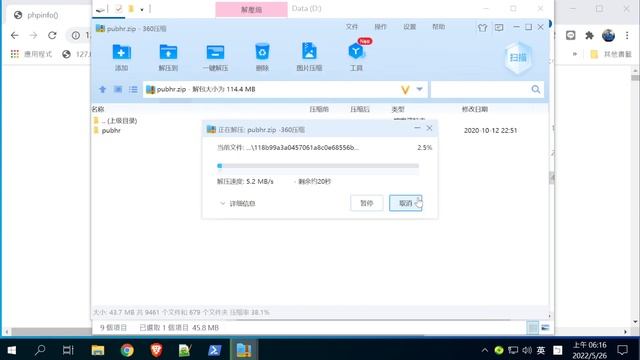640x360 pixels.
Task: Click the 暂停 (Pause) button
Action: click(367, 203)
